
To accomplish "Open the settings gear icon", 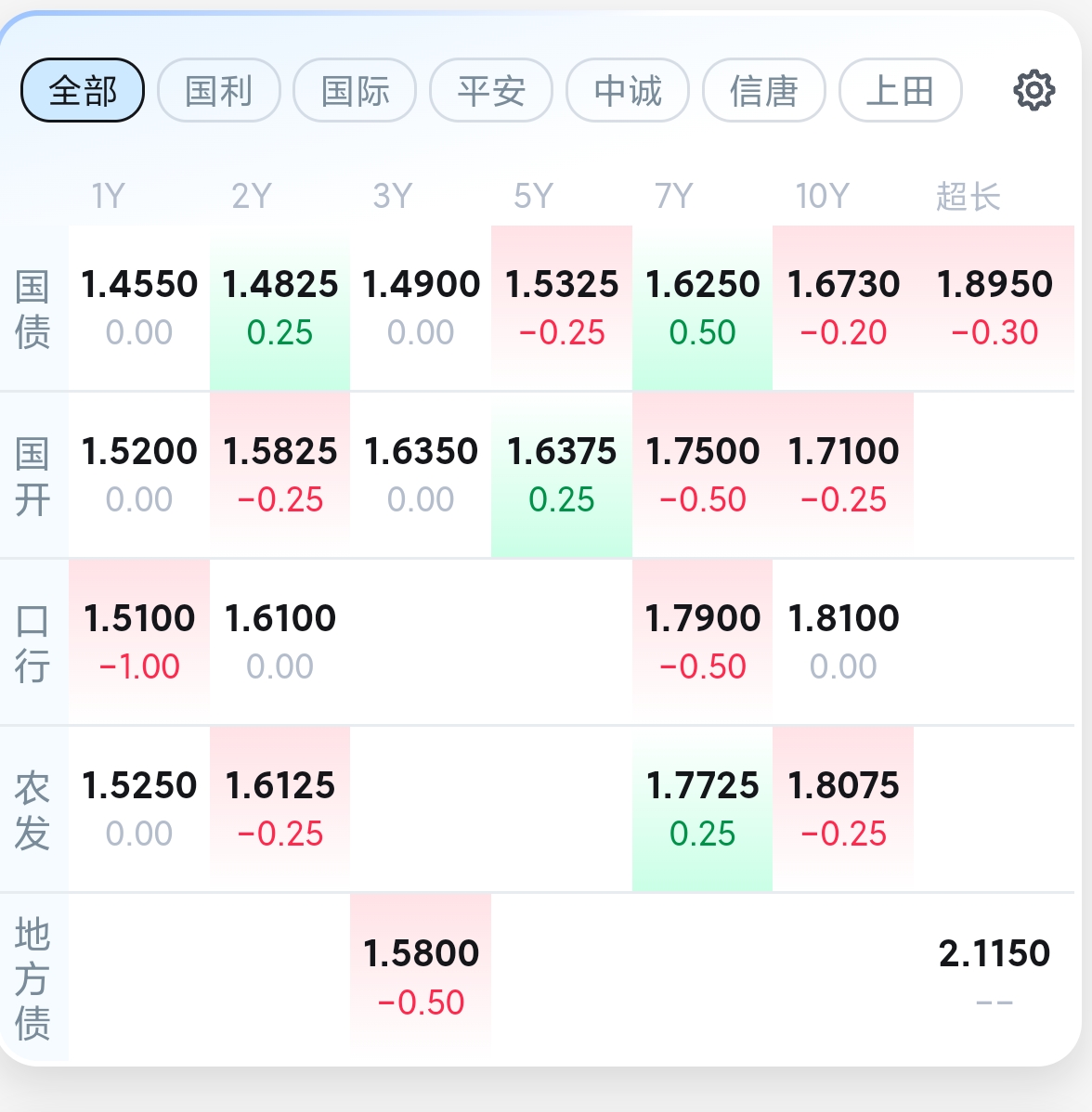I will click(1033, 90).
